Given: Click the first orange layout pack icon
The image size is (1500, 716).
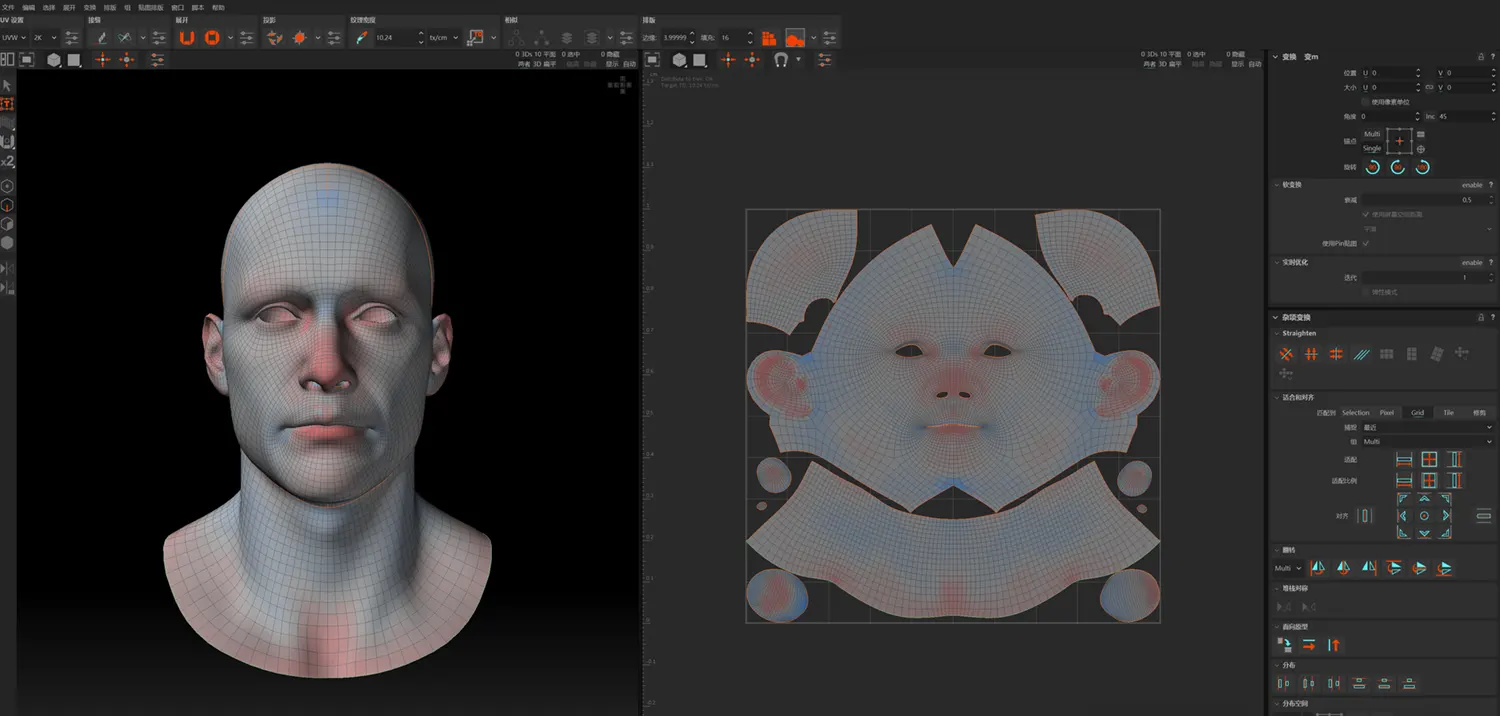Looking at the screenshot, I should [x=769, y=37].
